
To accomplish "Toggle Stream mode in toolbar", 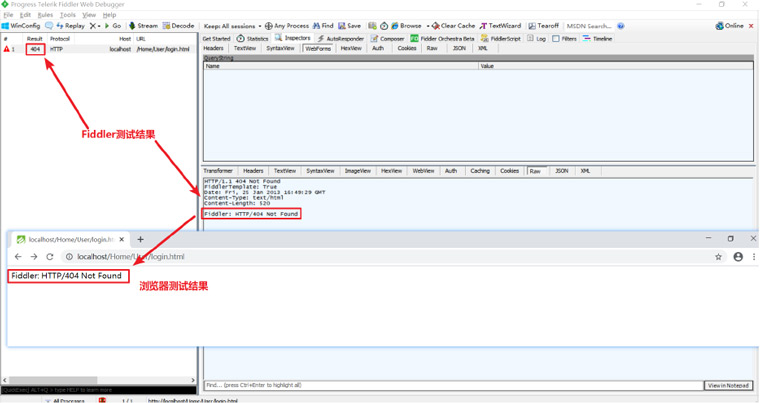I will pyautogui.click(x=143, y=26).
